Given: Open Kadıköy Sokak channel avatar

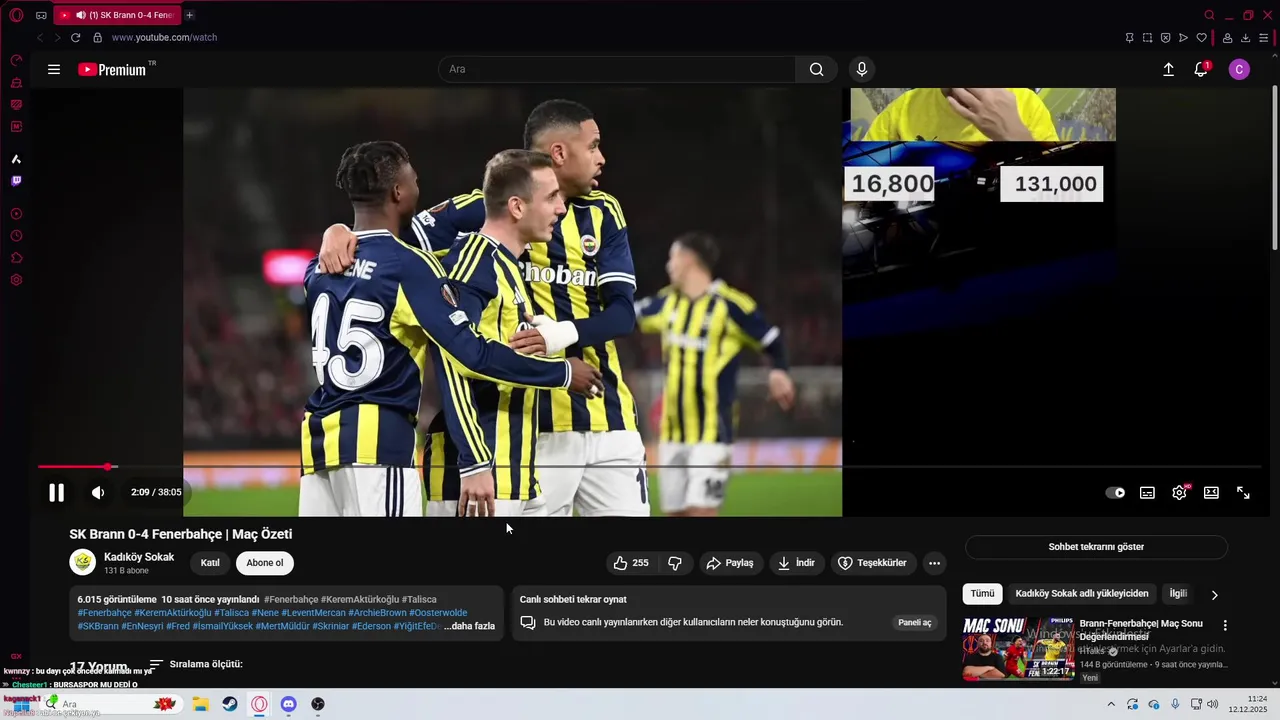Looking at the screenshot, I should pos(82,562).
